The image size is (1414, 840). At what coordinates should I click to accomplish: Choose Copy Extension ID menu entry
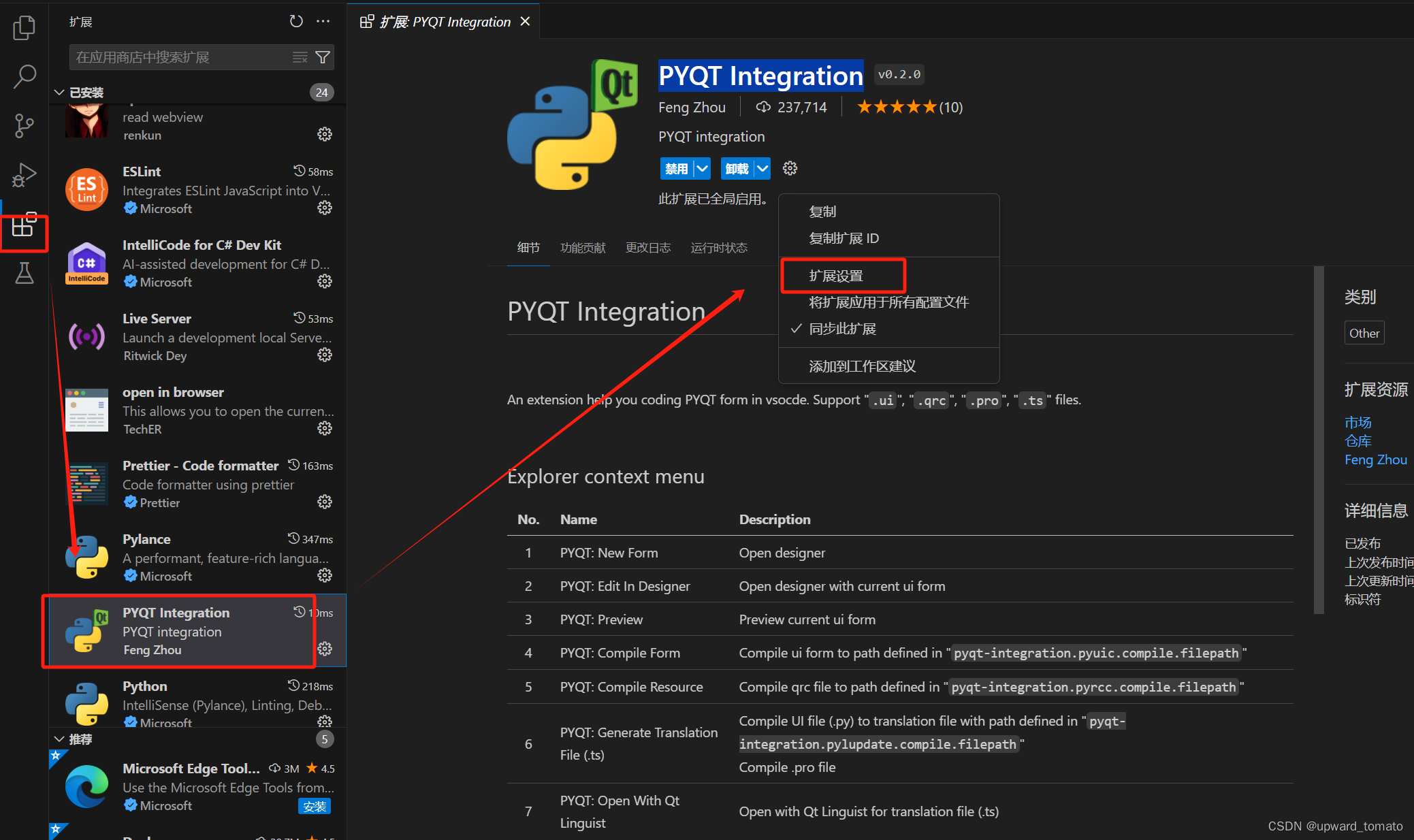(x=889, y=238)
